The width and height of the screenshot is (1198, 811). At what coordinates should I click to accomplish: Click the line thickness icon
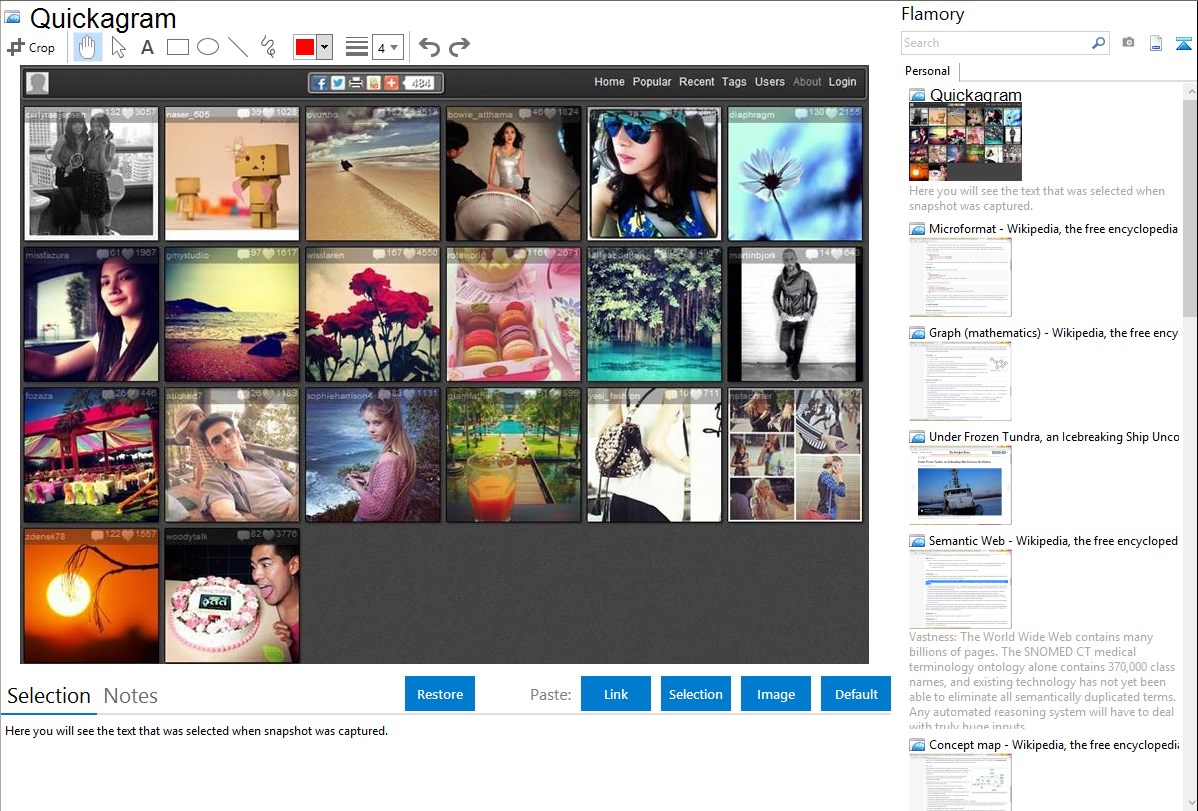pyautogui.click(x=356, y=47)
